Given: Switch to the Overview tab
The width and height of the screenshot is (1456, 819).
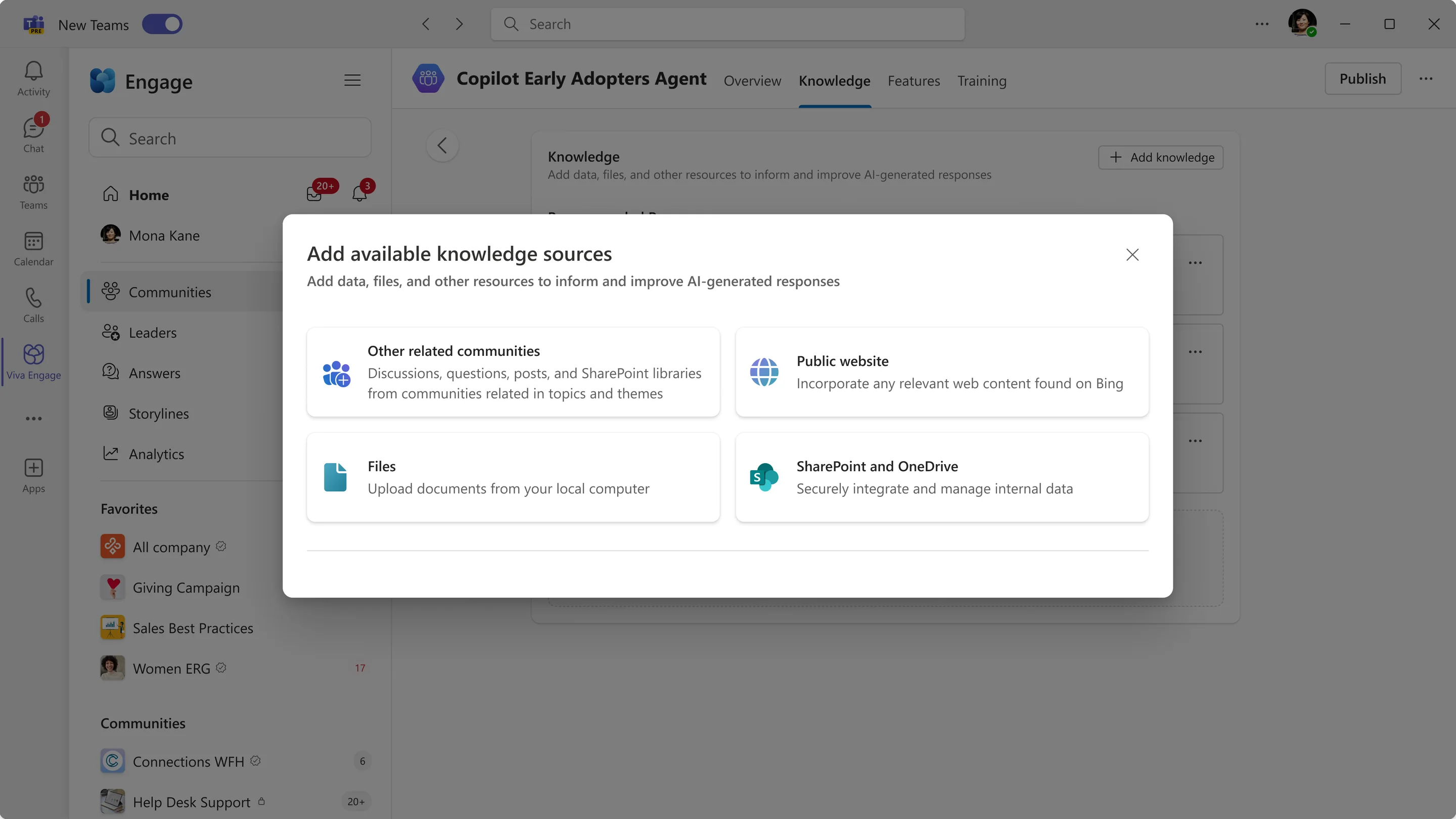Looking at the screenshot, I should (x=752, y=81).
